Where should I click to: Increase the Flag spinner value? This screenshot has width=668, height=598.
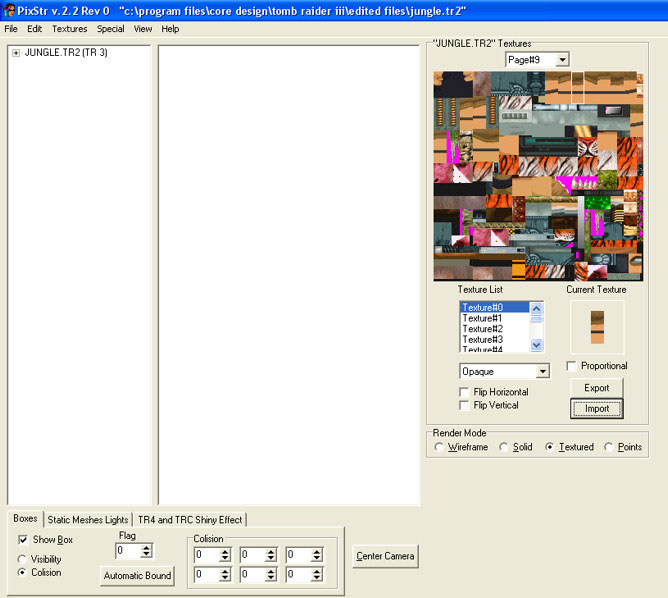pyautogui.click(x=147, y=548)
